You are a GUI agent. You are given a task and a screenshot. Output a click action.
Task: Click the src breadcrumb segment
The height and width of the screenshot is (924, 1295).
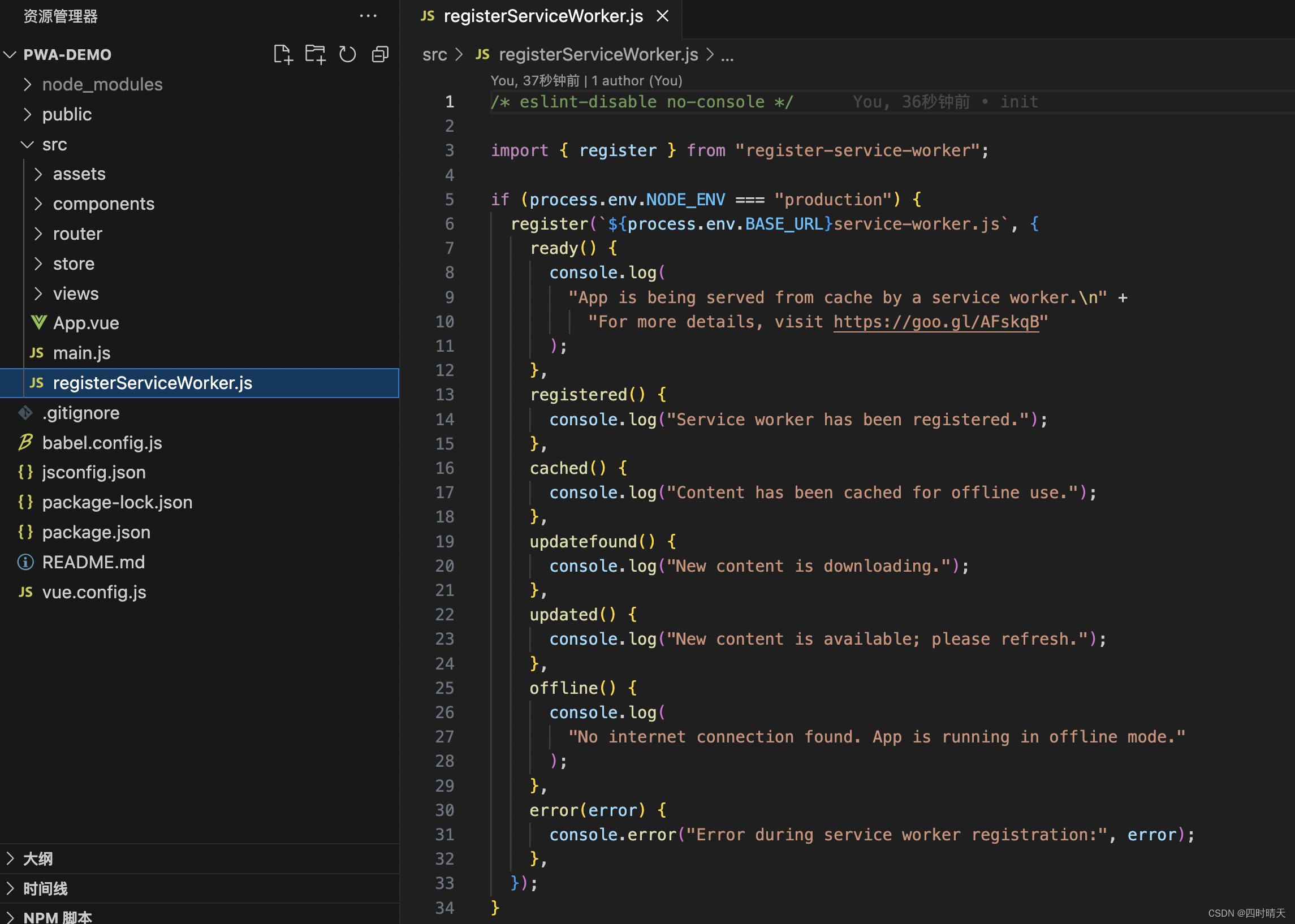click(435, 55)
